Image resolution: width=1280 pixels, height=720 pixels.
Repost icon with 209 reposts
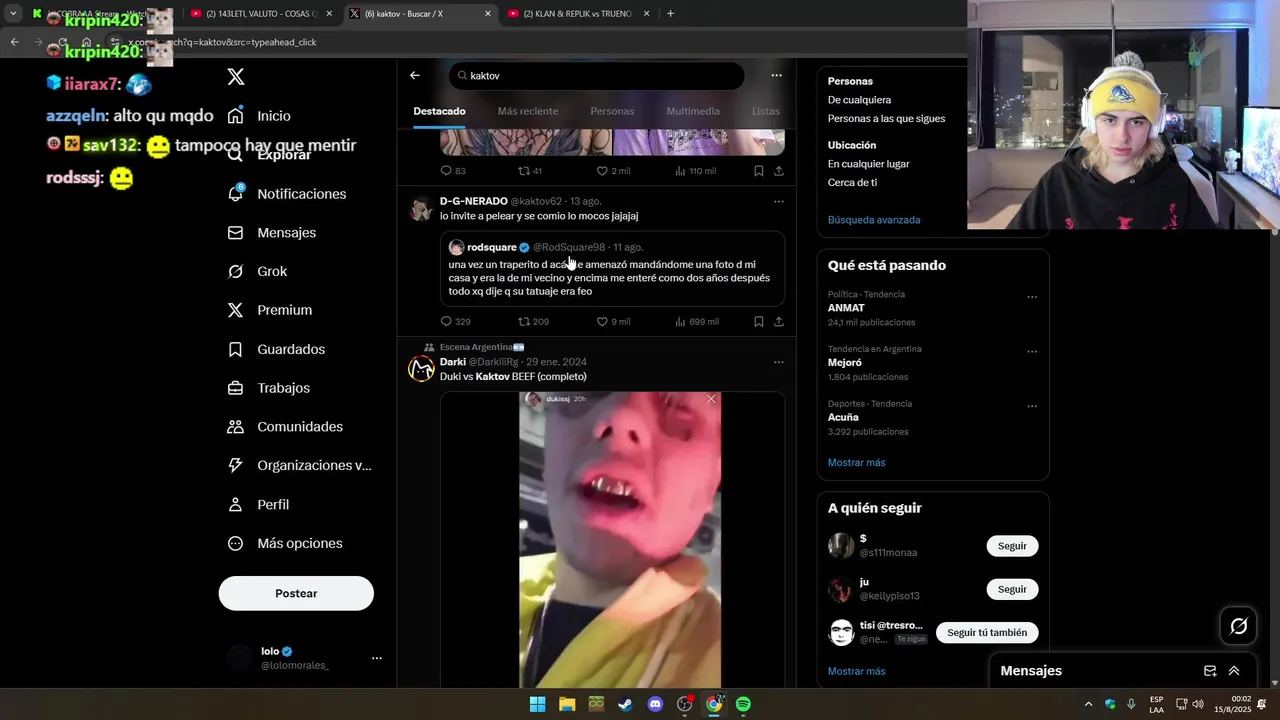pos(523,322)
